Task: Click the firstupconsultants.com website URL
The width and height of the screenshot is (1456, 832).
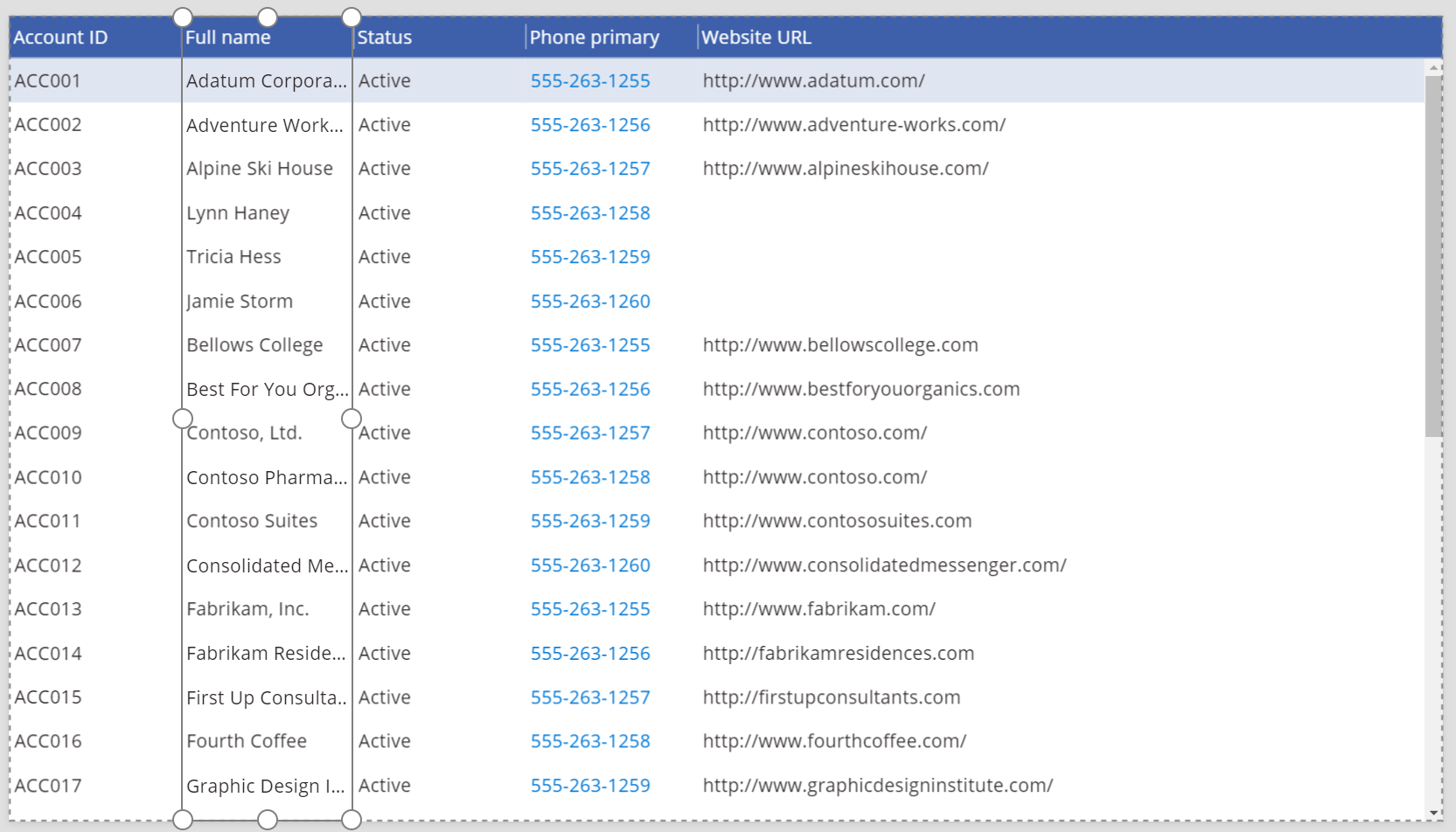Action: pos(832,697)
